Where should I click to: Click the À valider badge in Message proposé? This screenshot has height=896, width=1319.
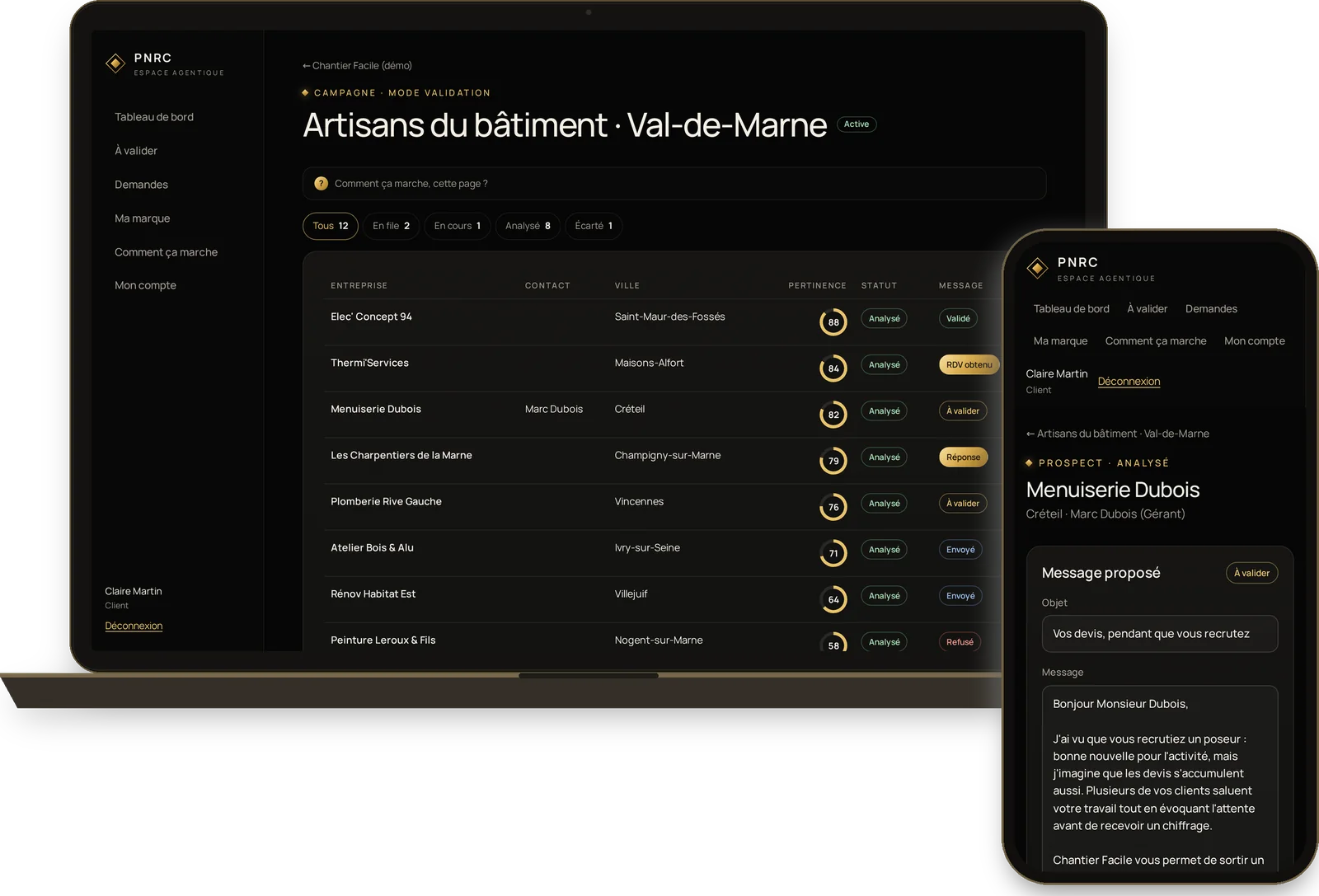1251,573
